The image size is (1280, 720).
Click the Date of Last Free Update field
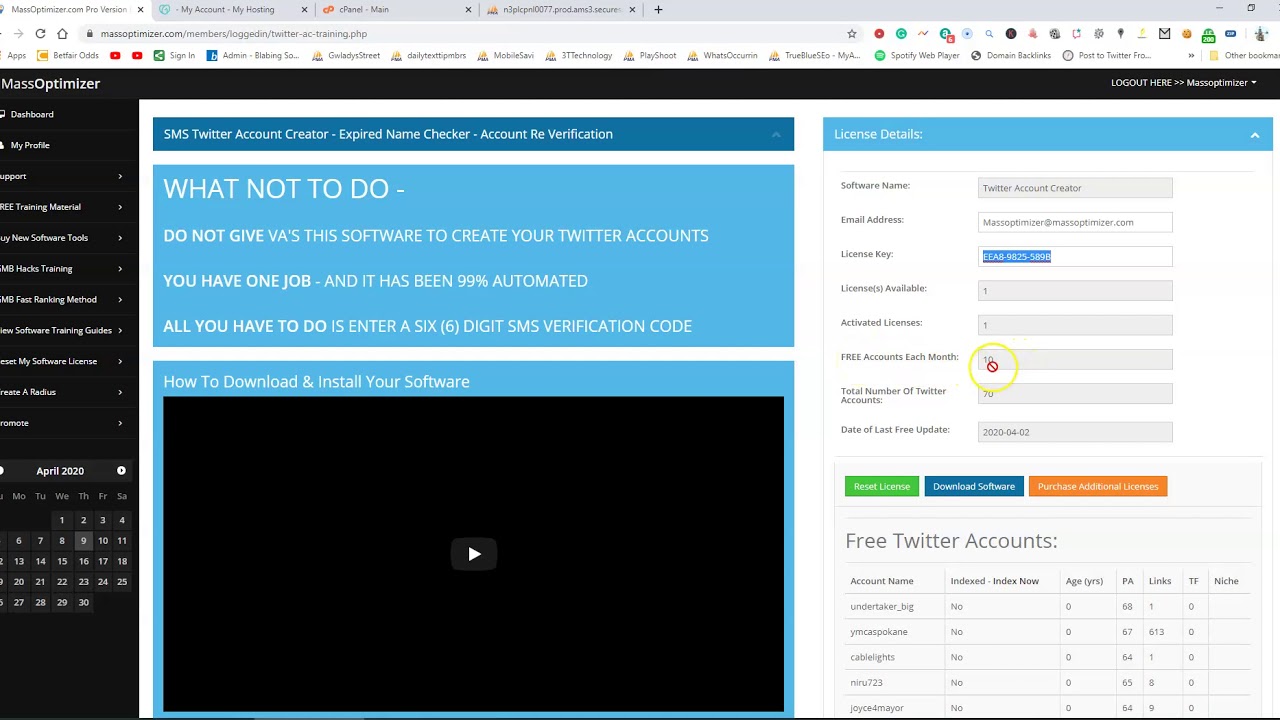click(1075, 431)
